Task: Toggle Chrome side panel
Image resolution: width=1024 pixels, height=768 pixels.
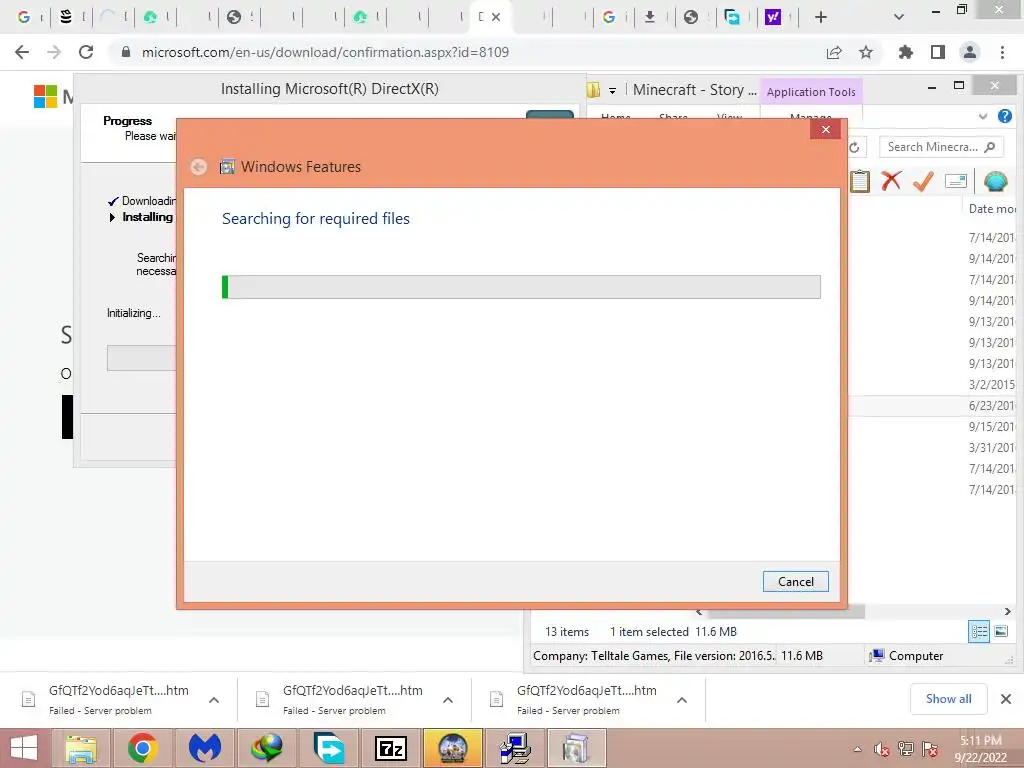Action: [x=938, y=52]
